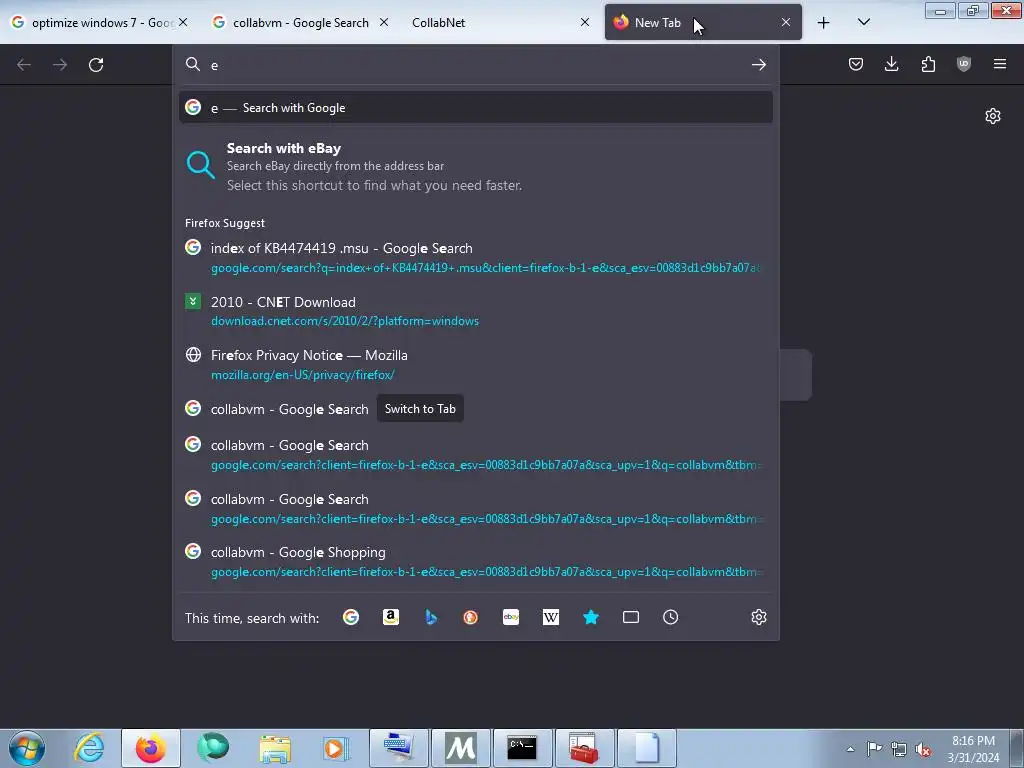The width and height of the screenshot is (1024, 768).
Task: Open the Firefox application menu
Action: click(x=1000, y=64)
